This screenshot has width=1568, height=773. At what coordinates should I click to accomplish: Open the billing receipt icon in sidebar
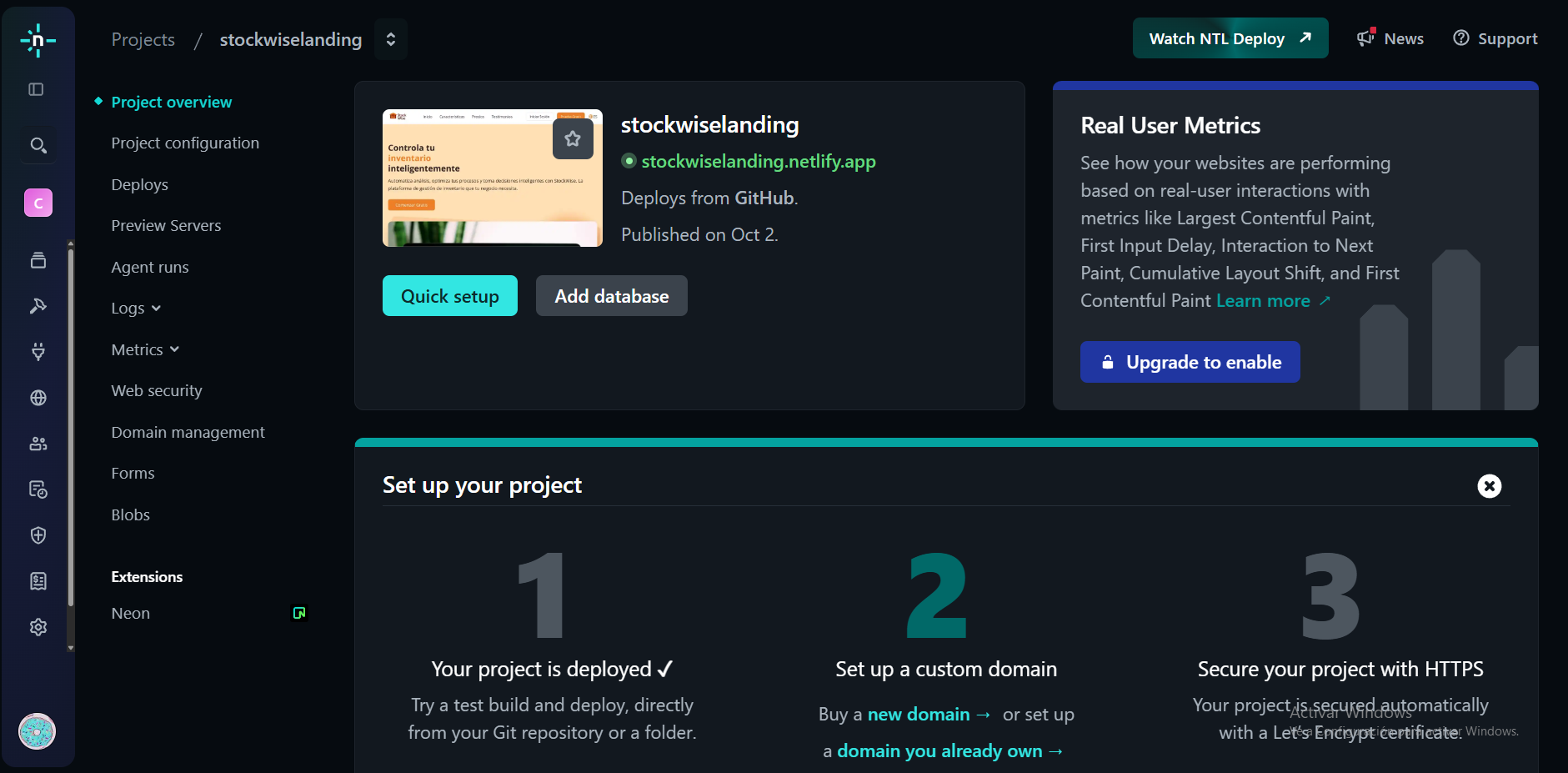tap(38, 581)
